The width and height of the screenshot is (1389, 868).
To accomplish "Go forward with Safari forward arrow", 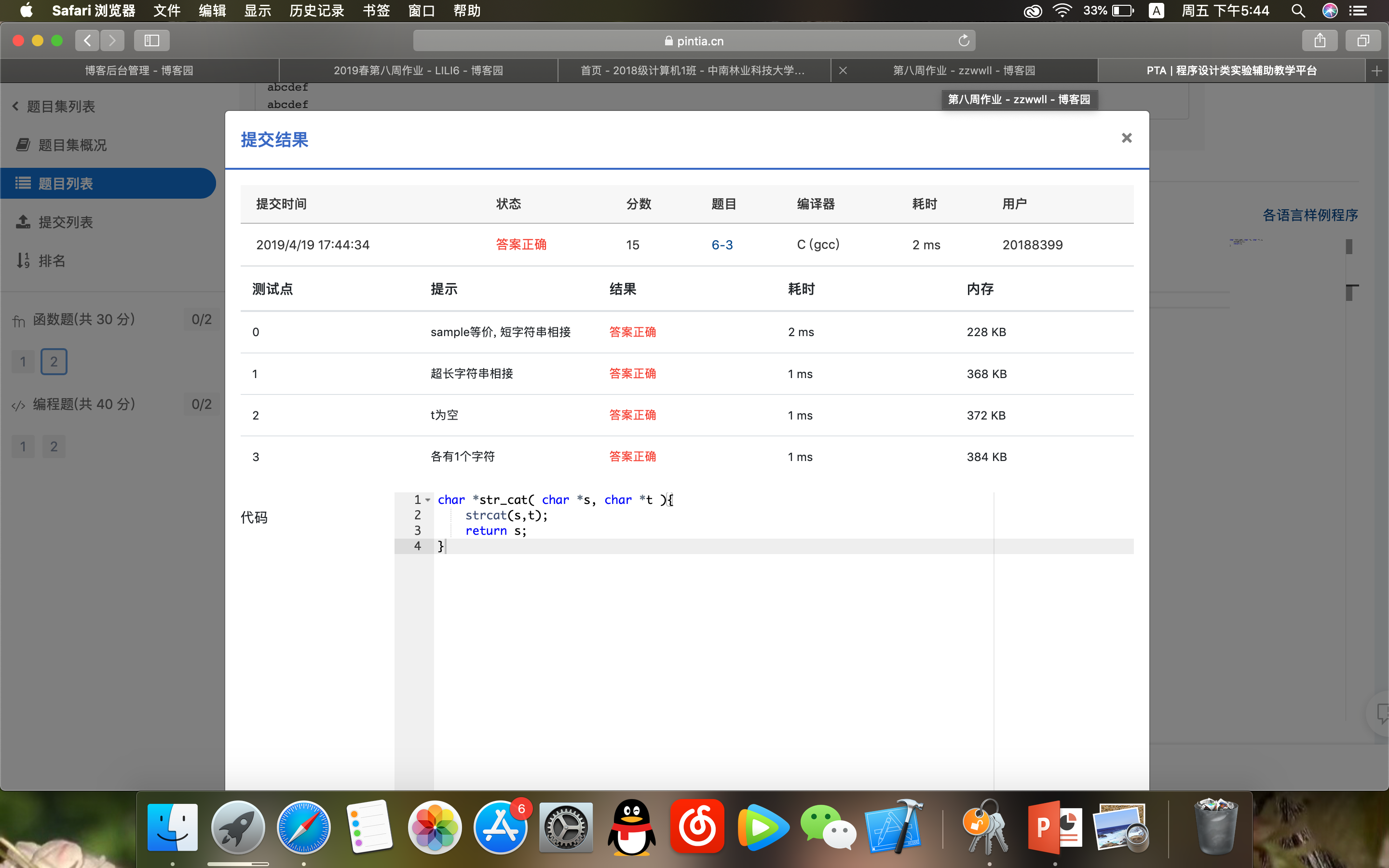I will pos(112,40).
